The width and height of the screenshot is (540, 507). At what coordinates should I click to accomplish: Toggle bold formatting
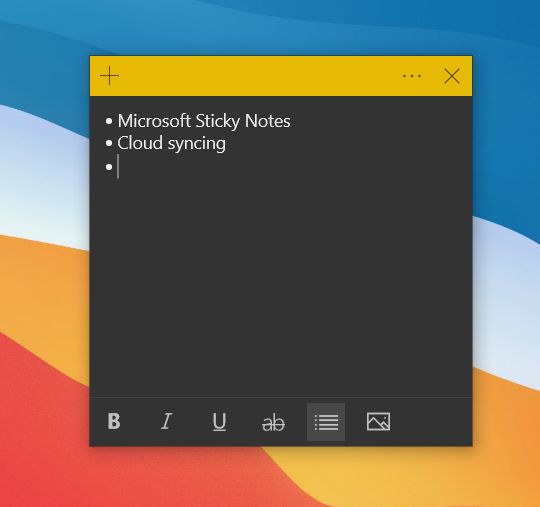tap(114, 421)
